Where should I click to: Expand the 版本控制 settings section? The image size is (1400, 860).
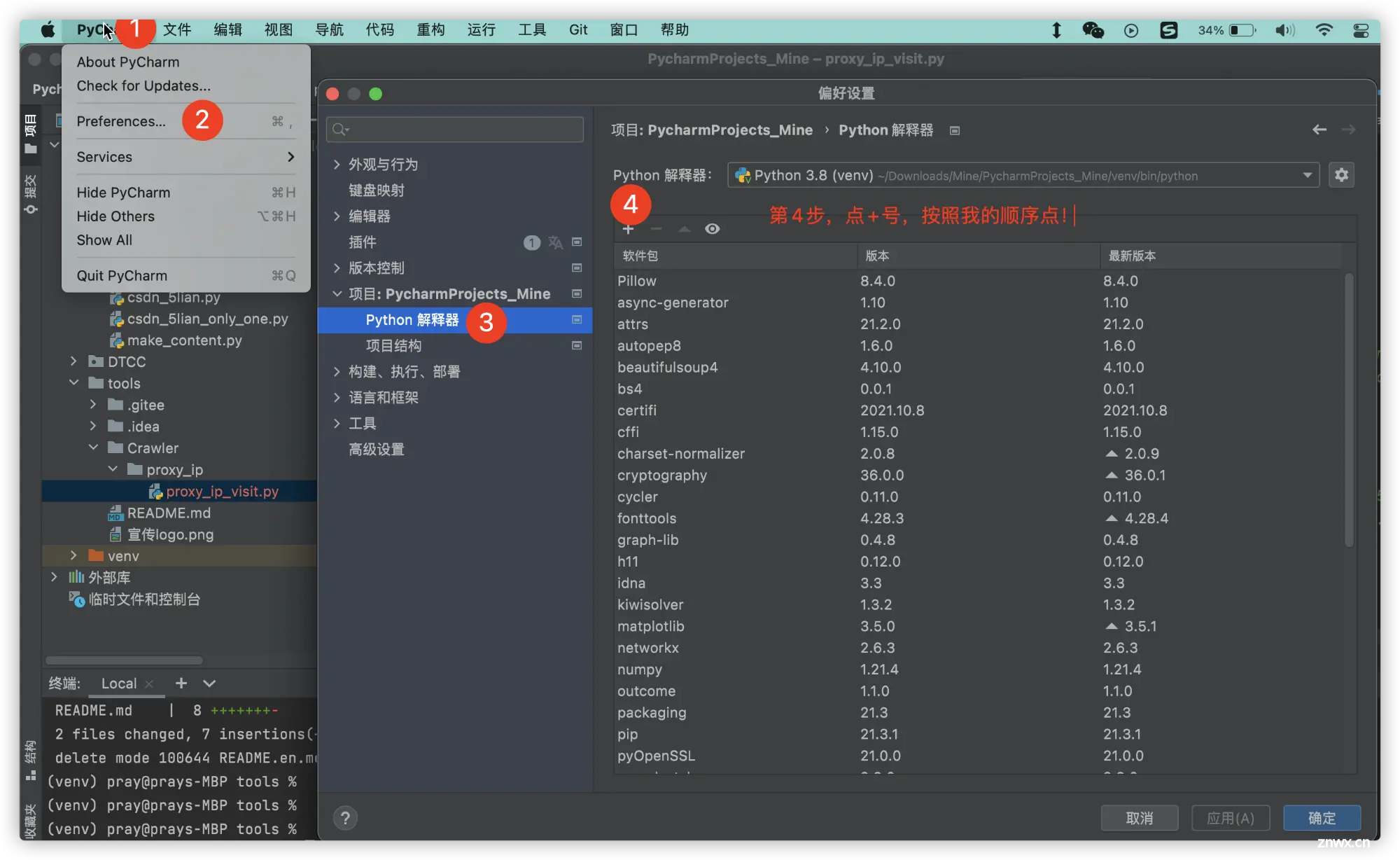pos(337,267)
